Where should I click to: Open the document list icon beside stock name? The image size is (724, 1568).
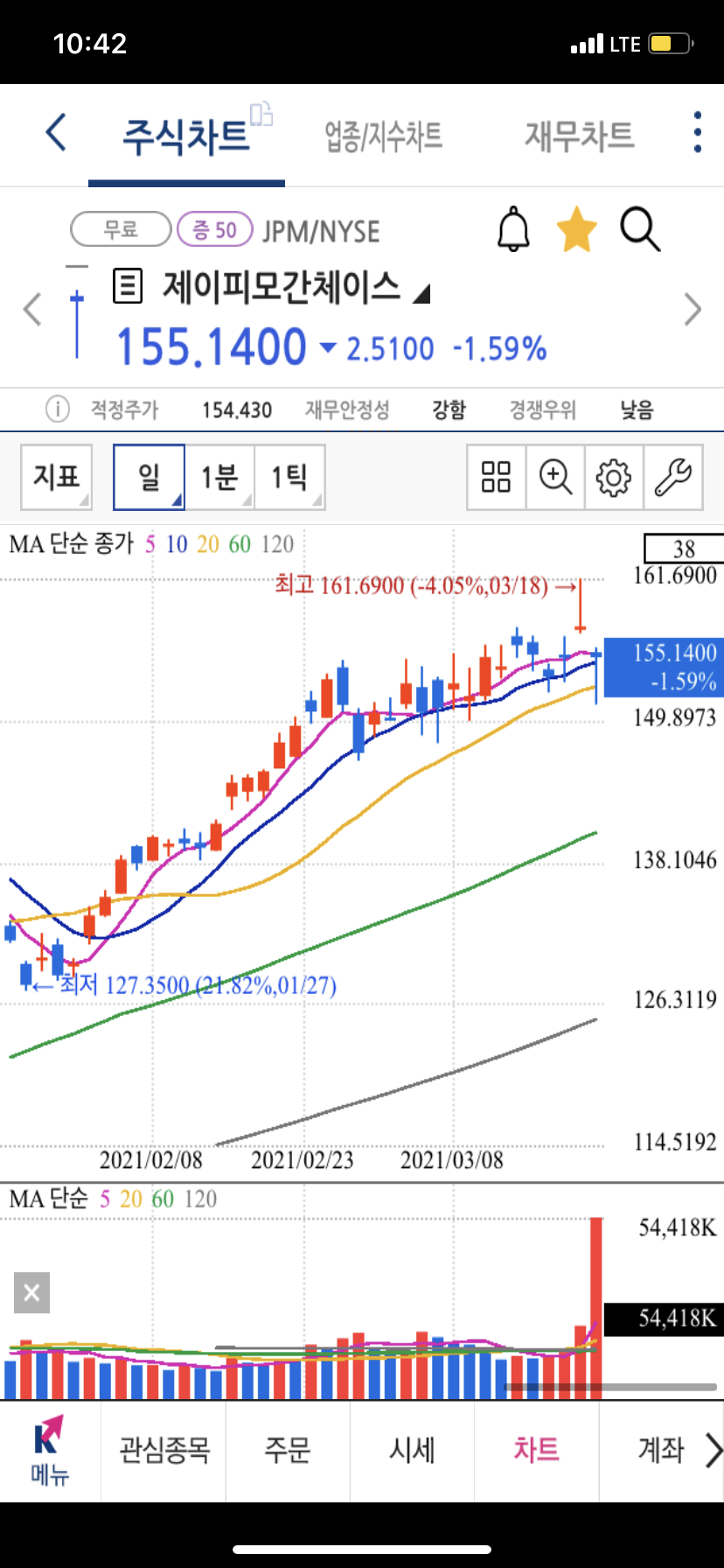(128, 286)
